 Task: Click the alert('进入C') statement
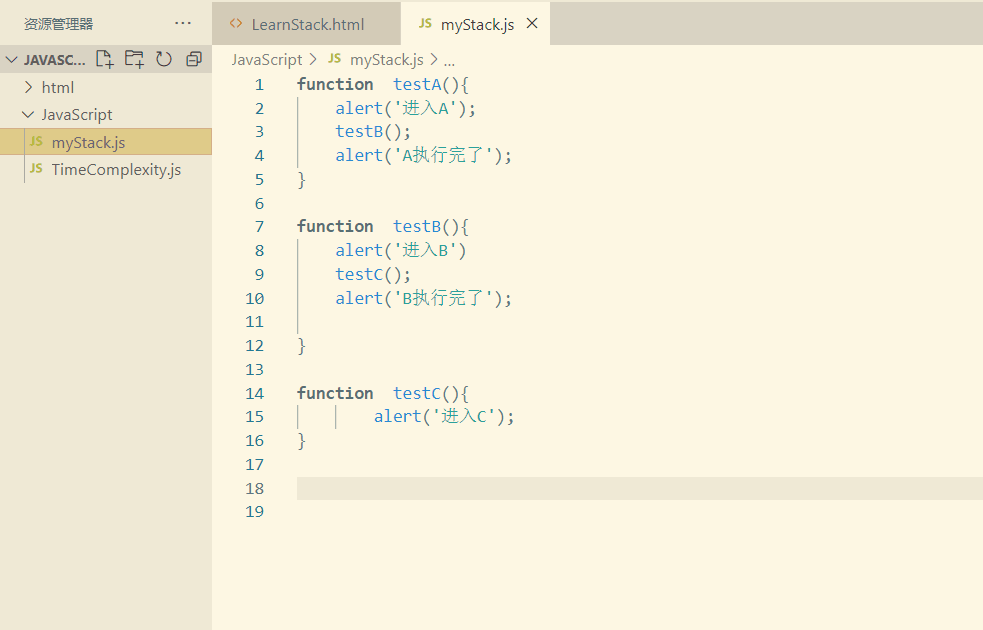pyautogui.click(x=444, y=416)
